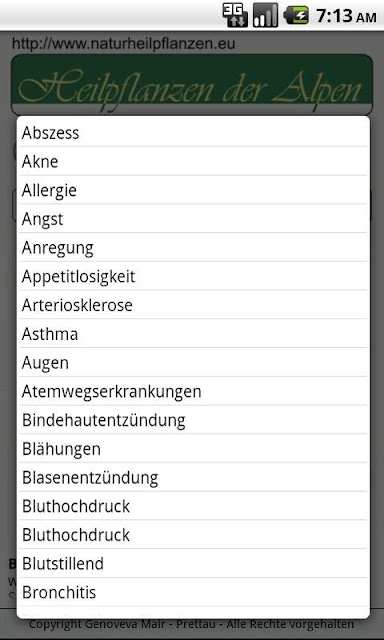
Task: Tap the 3G data status icon
Action: tap(235, 16)
